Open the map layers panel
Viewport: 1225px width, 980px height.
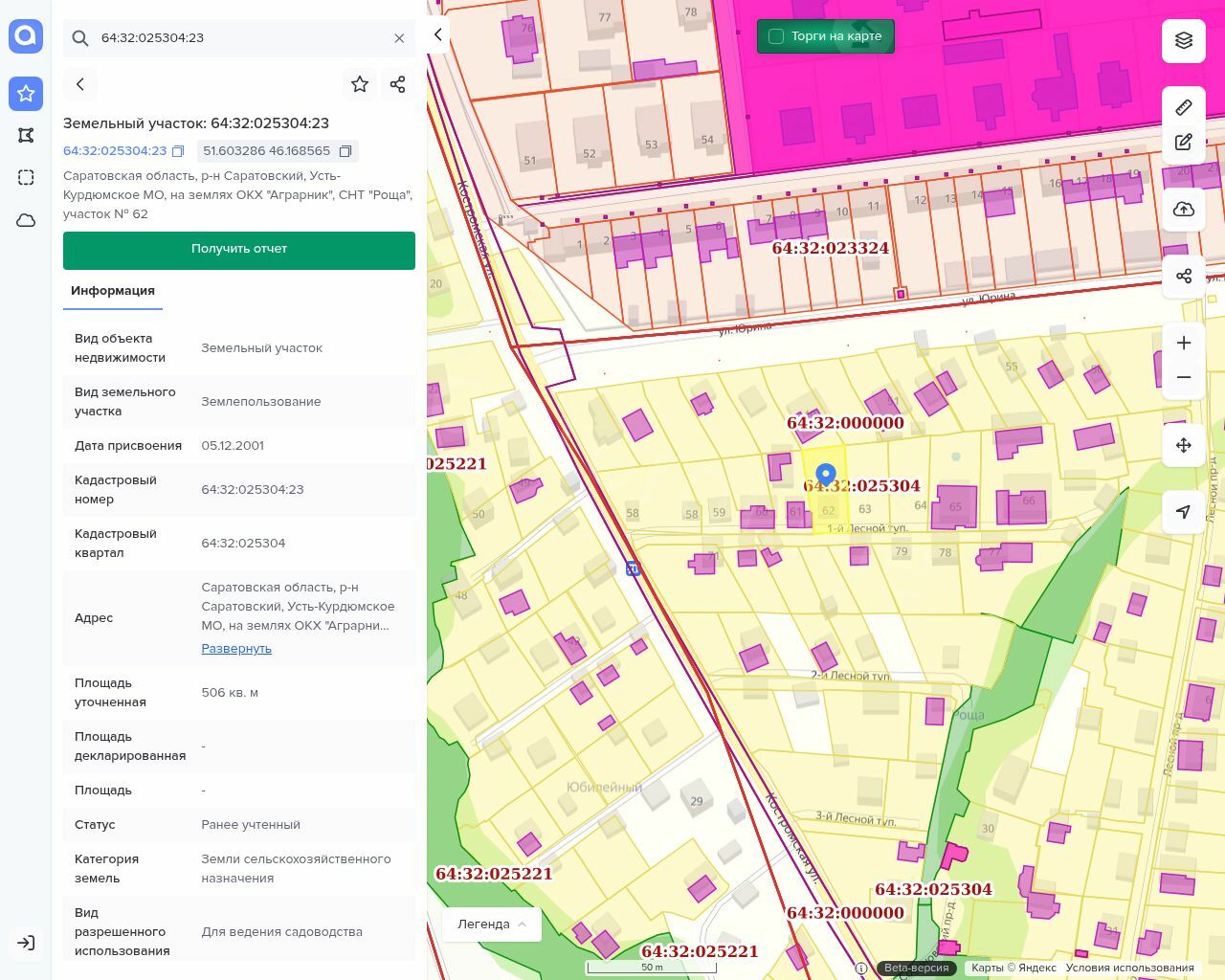click(x=1184, y=40)
